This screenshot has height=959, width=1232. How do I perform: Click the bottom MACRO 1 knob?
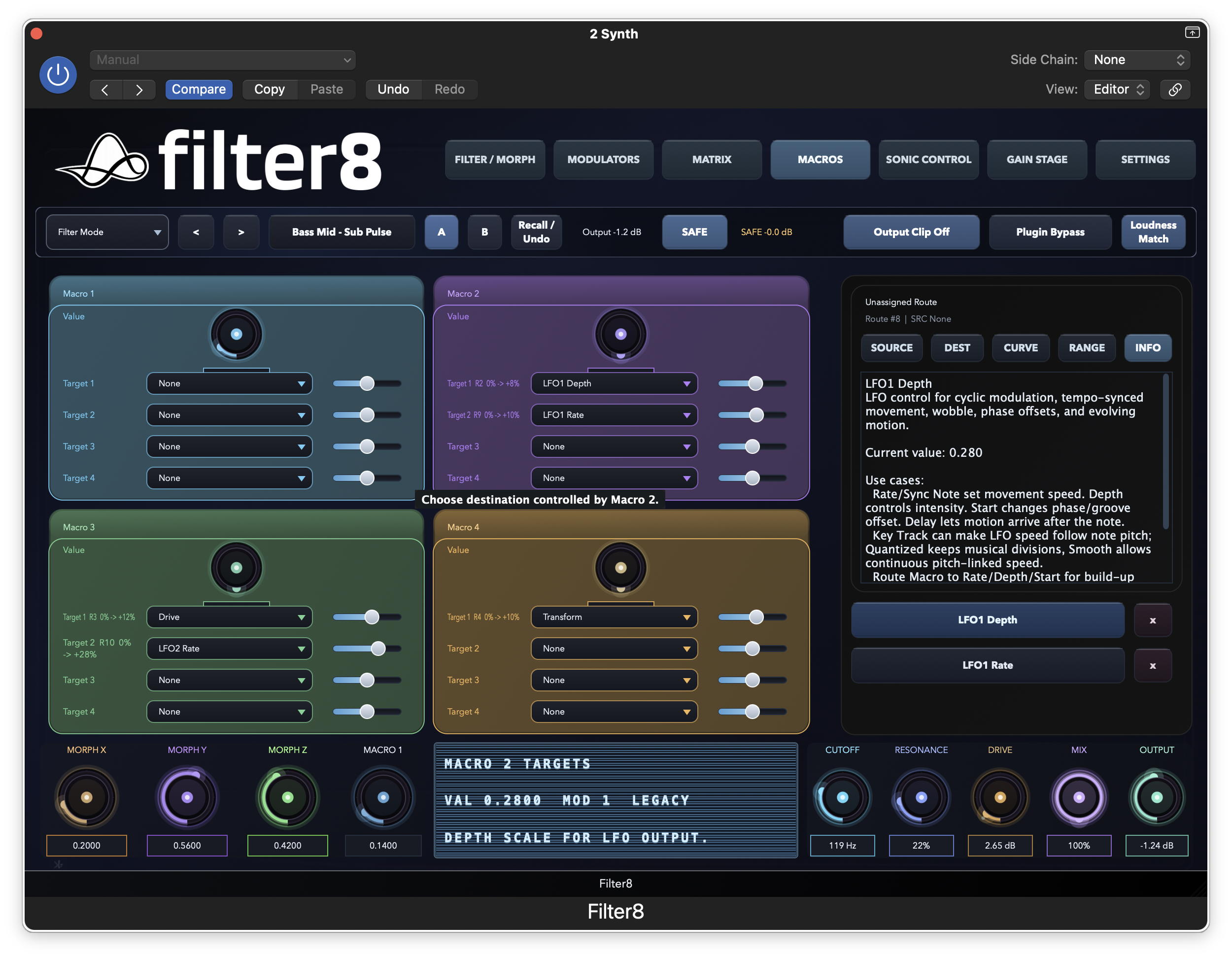[x=383, y=797]
